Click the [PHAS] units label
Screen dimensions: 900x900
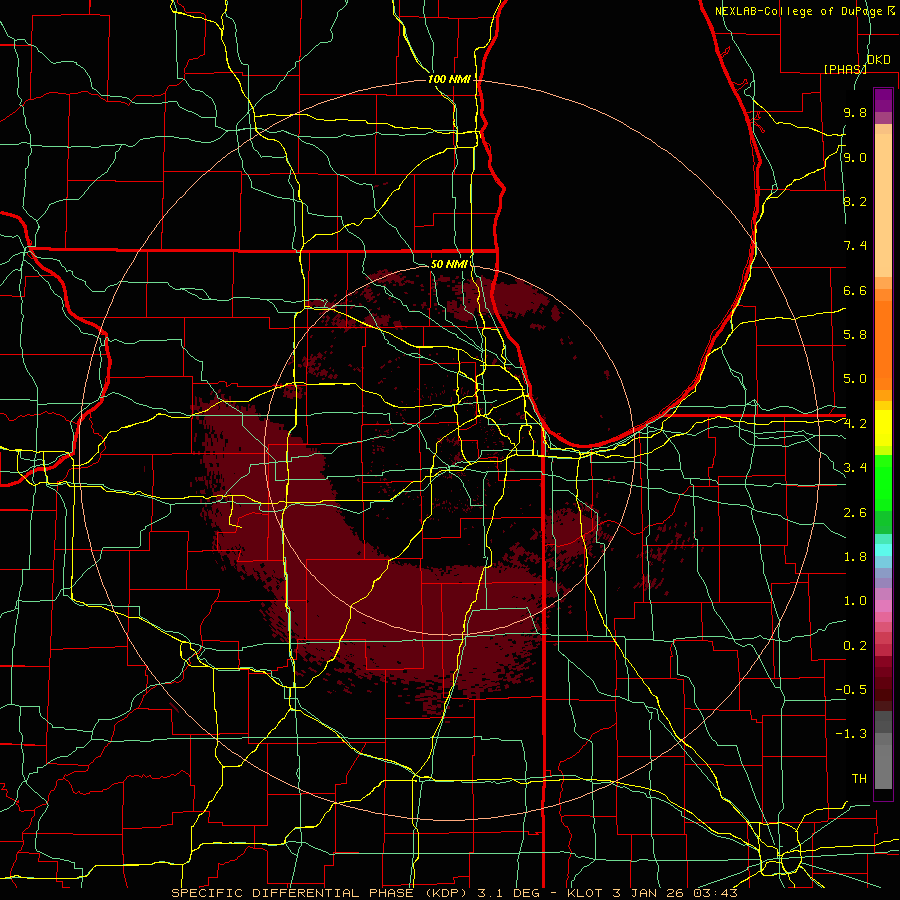coord(845,69)
